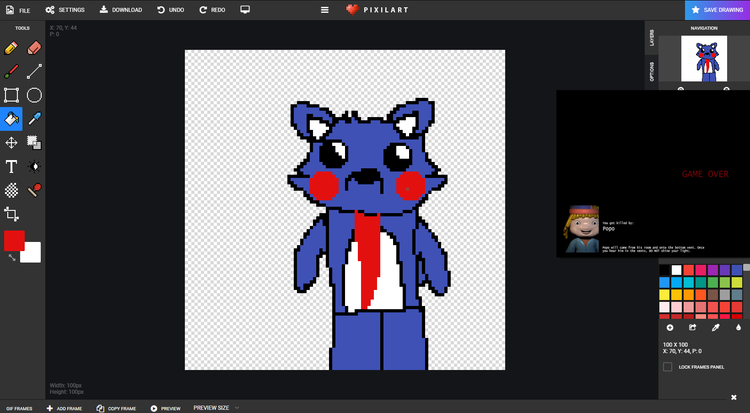Click the Save Drawing button
The width and height of the screenshot is (750, 413).
(717, 10)
